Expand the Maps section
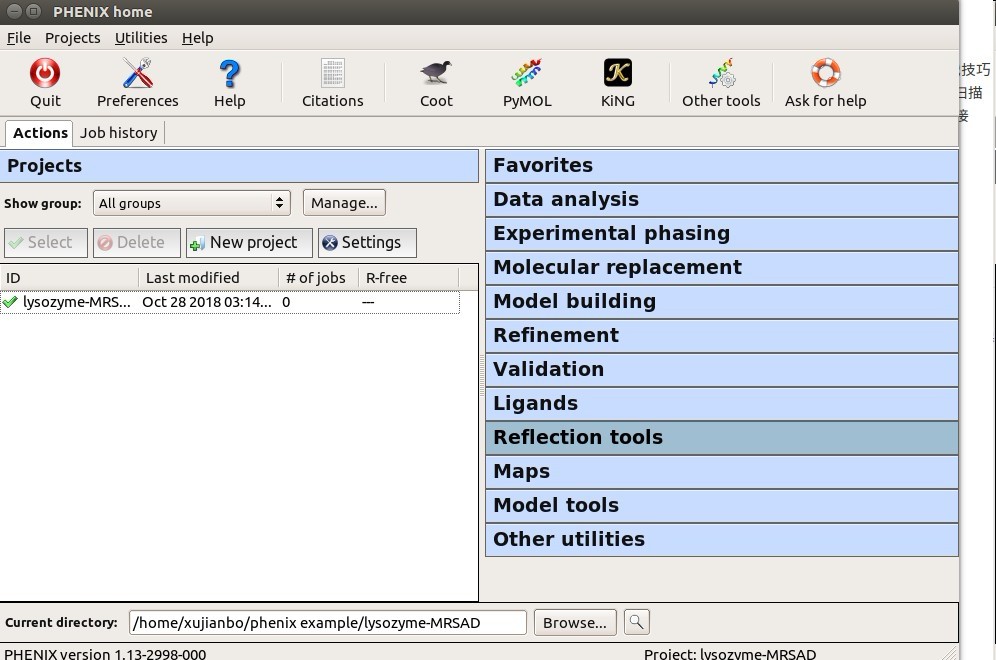The image size is (996, 660). 722,471
